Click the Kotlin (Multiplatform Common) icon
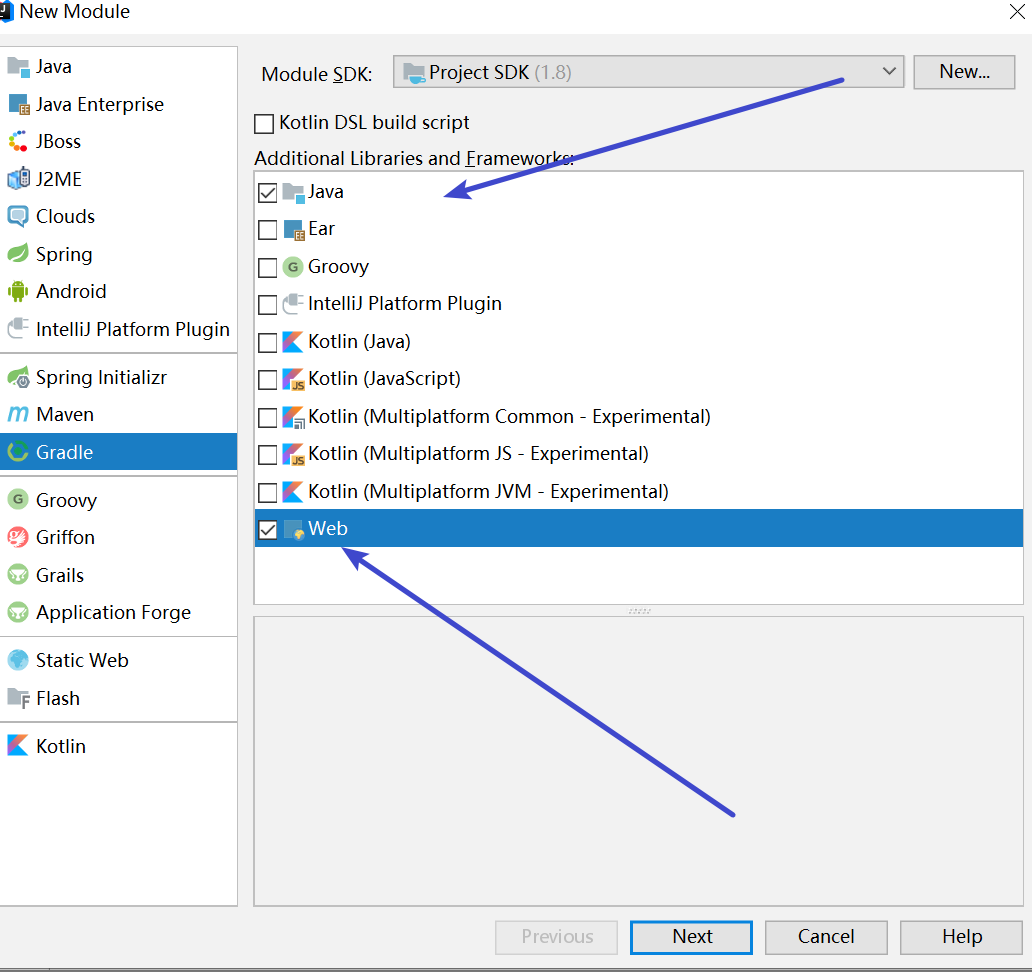 pos(294,417)
